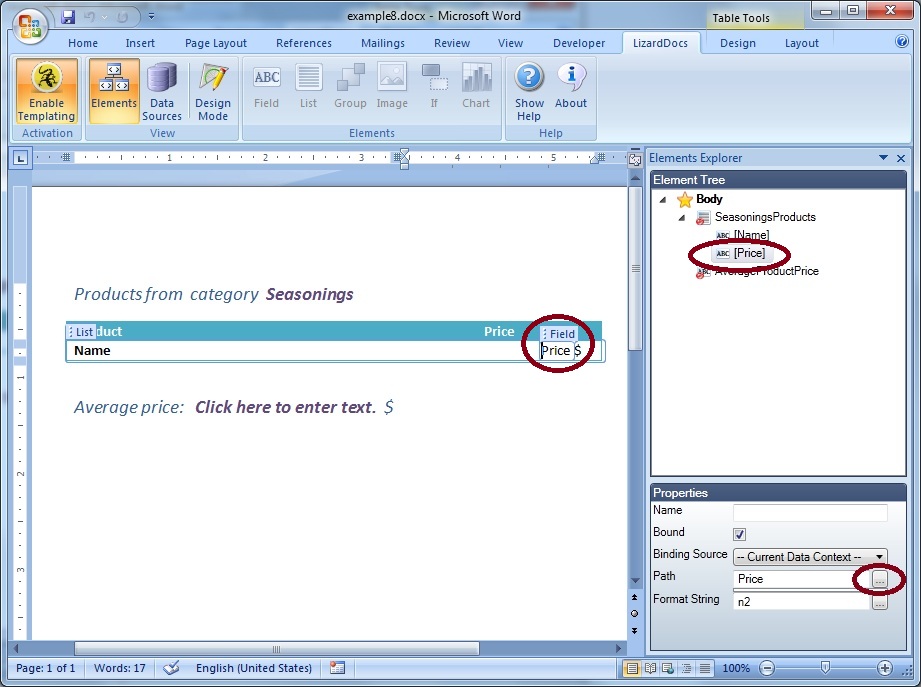Viewport: 921px width, 687px height.
Task: Open the View ribbon tab
Action: pyautogui.click(x=510, y=43)
